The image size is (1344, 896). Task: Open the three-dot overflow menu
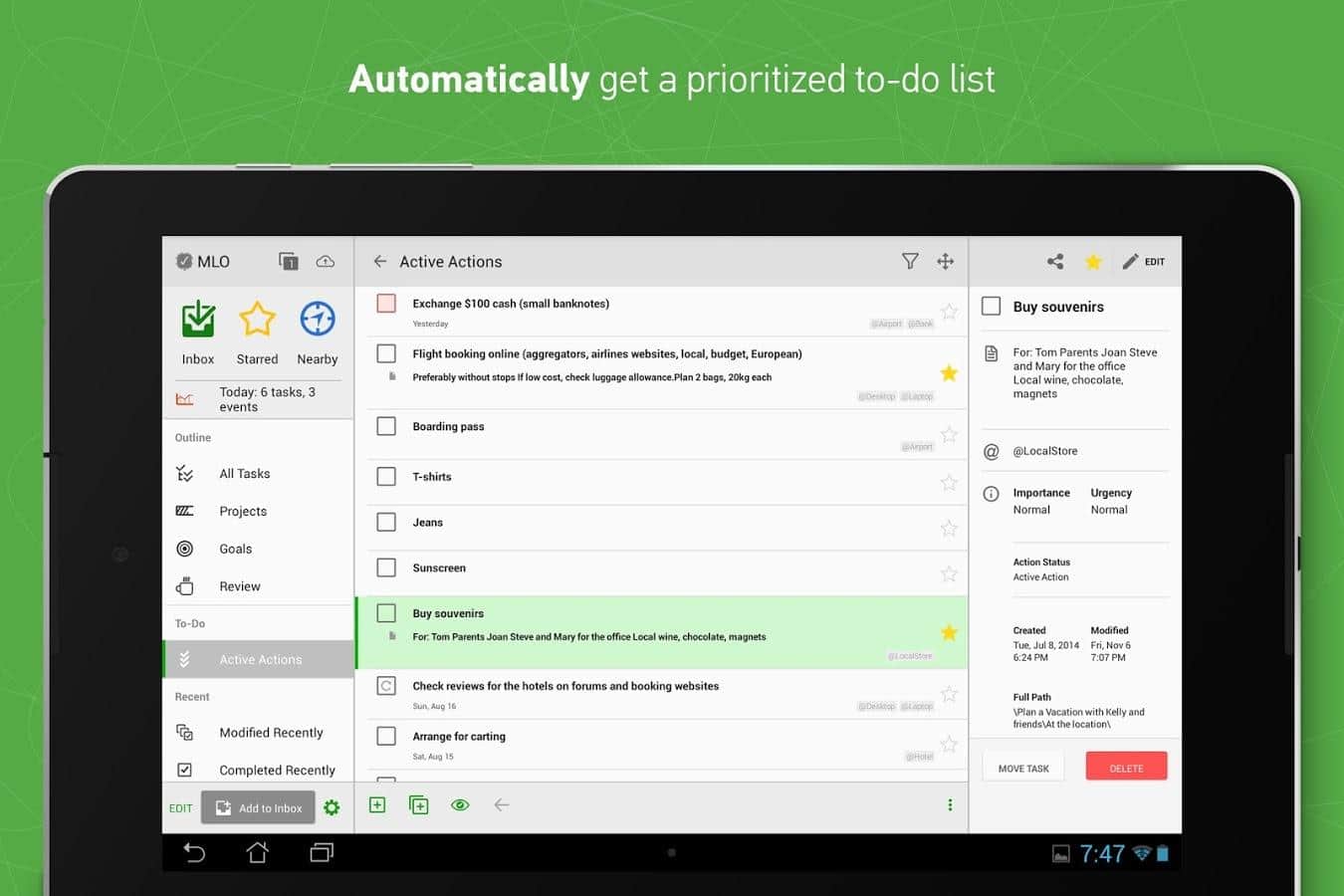click(x=949, y=804)
